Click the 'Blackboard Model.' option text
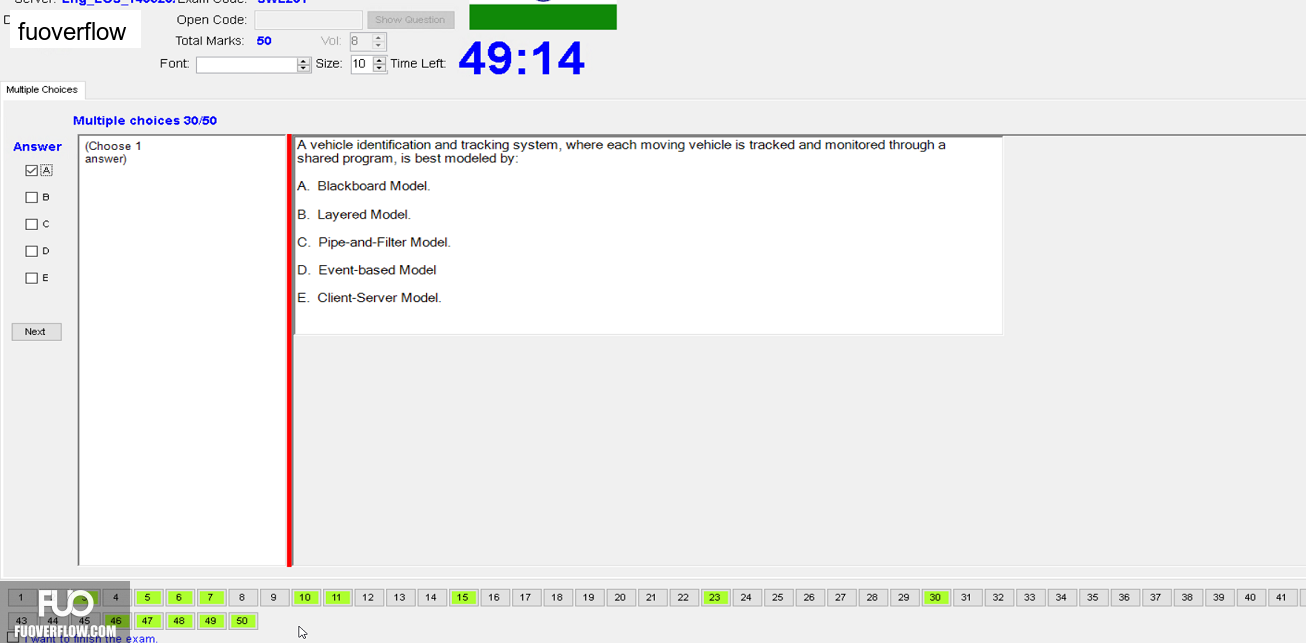The image size is (1306, 643). (374, 186)
